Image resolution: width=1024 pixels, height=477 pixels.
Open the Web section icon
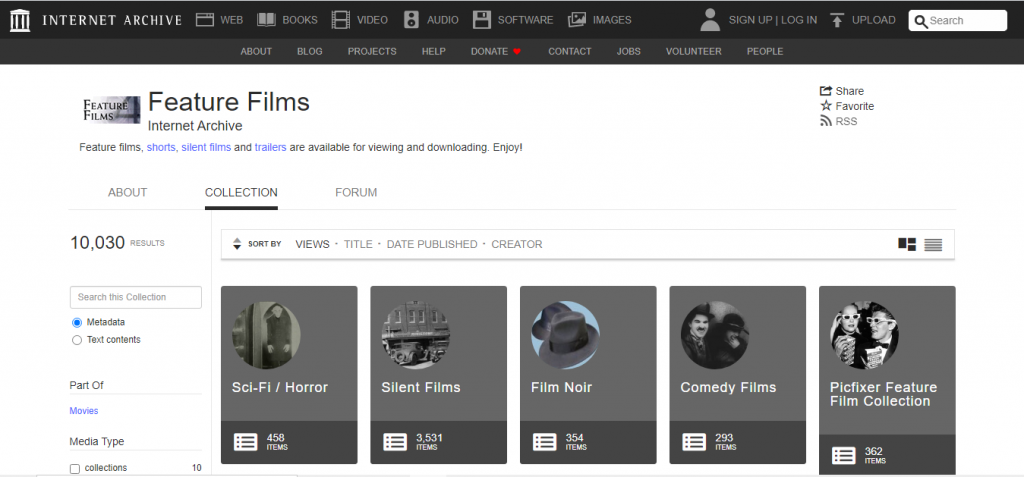pyautogui.click(x=205, y=20)
